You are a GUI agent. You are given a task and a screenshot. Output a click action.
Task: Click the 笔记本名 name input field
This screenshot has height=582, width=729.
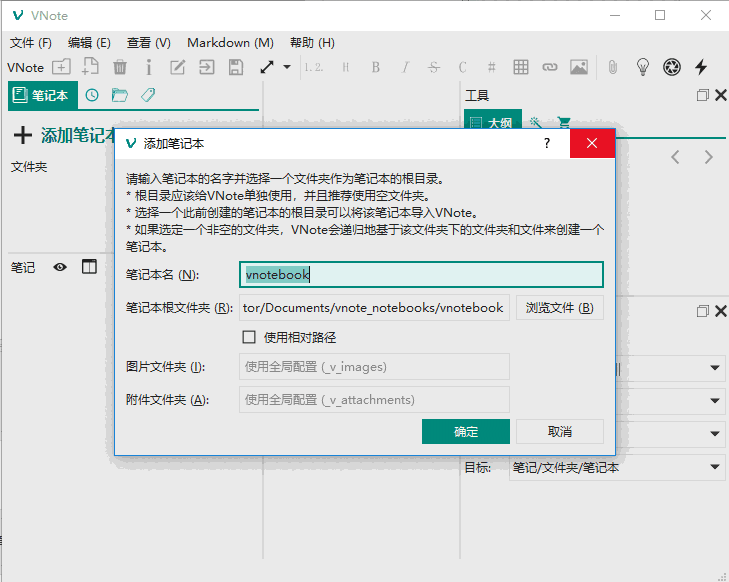(421, 274)
